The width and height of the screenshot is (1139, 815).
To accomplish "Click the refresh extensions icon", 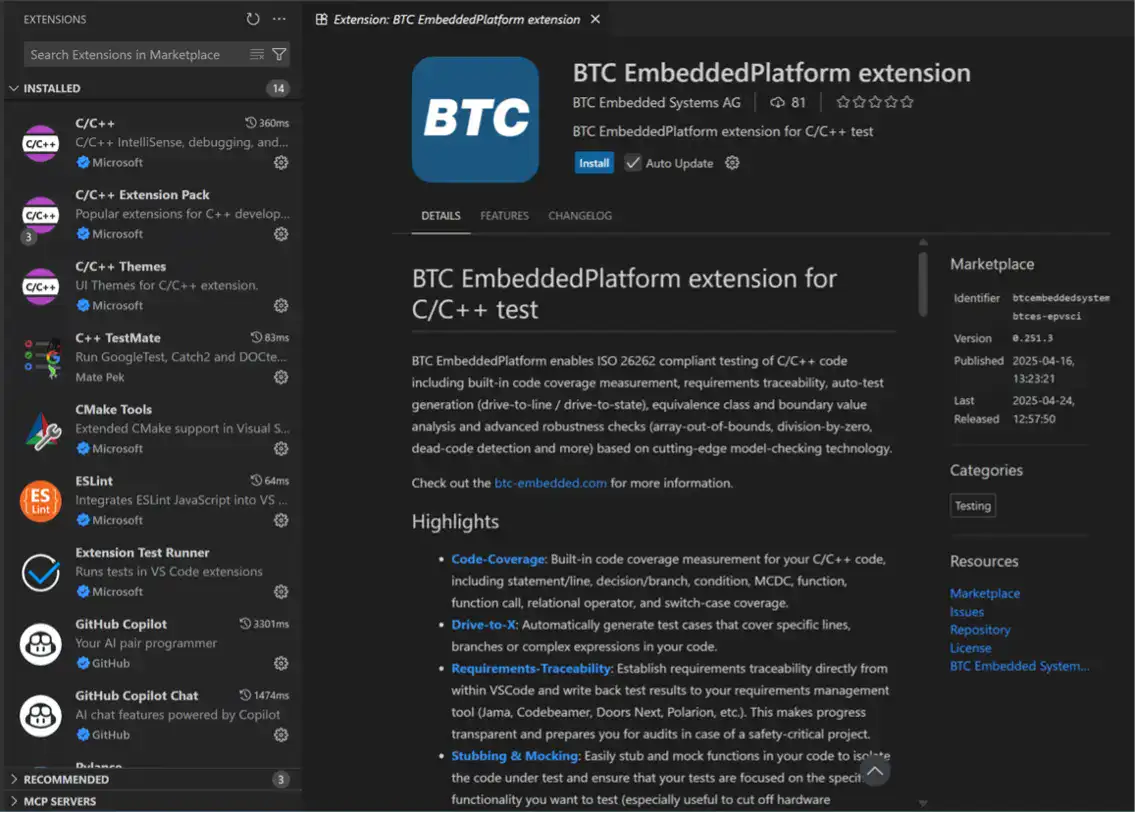I will point(253,19).
